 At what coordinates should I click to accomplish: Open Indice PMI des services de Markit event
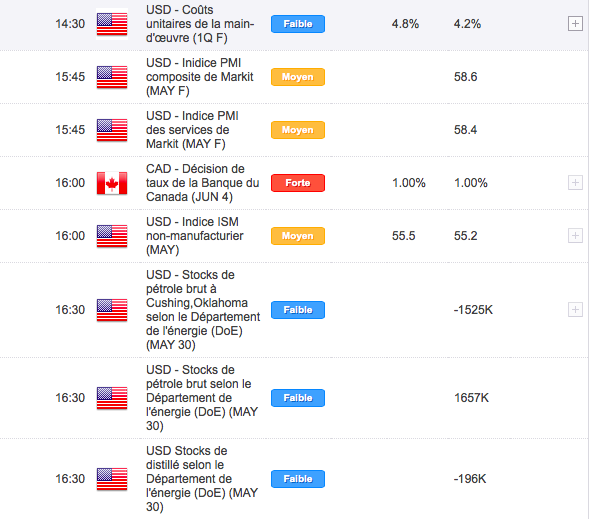(192, 130)
